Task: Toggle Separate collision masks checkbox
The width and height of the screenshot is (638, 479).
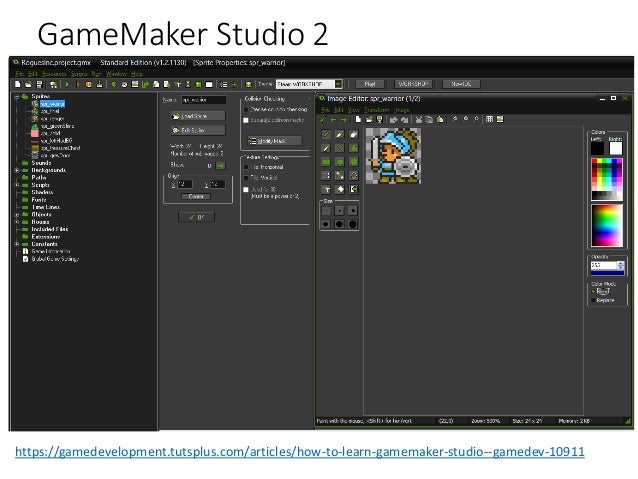Action: pyautogui.click(x=246, y=120)
